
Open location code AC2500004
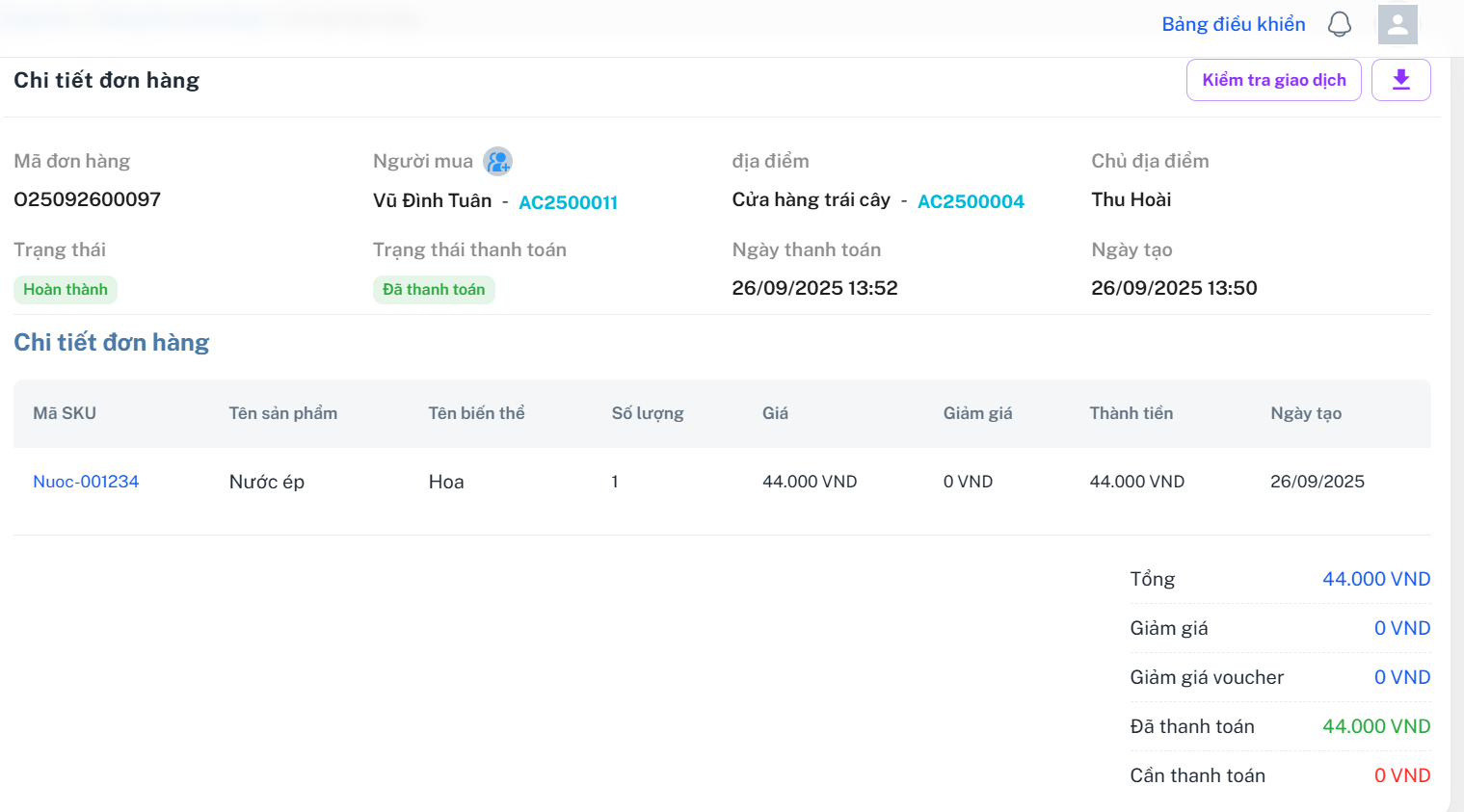971,201
